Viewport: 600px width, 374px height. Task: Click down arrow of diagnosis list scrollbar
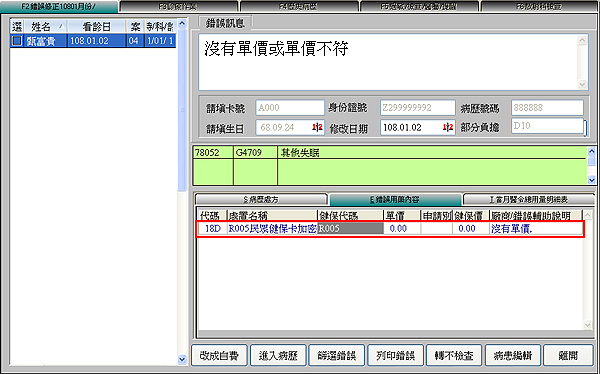coord(591,180)
